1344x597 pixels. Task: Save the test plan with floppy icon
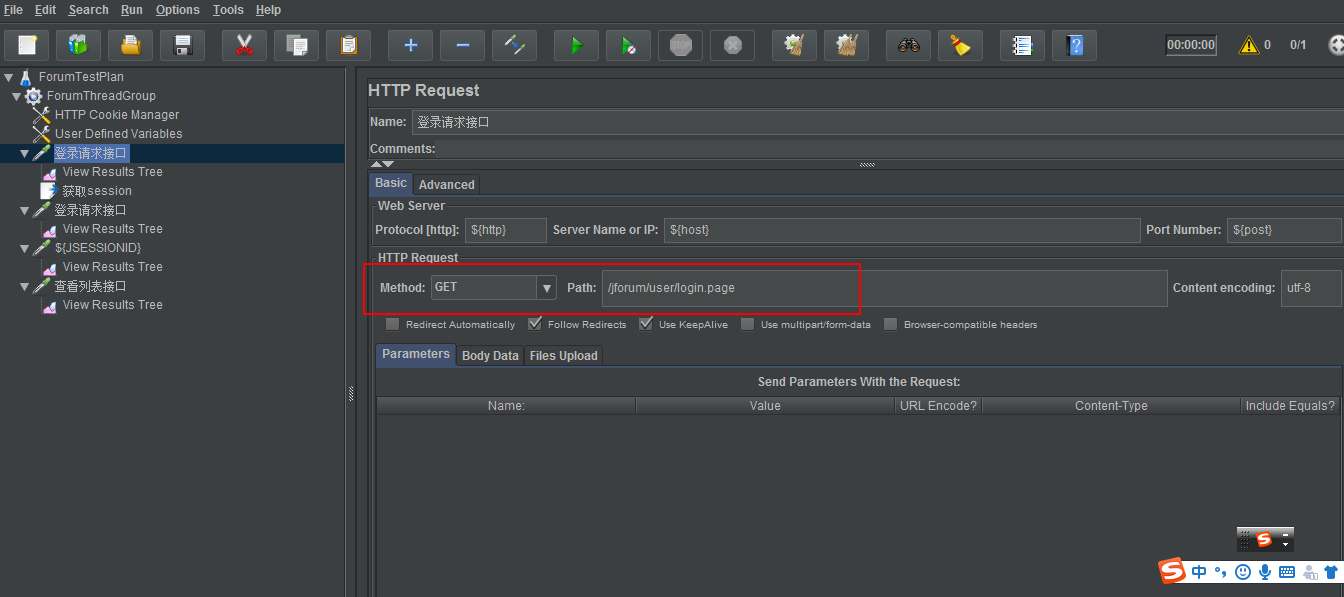[x=182, y=45]
